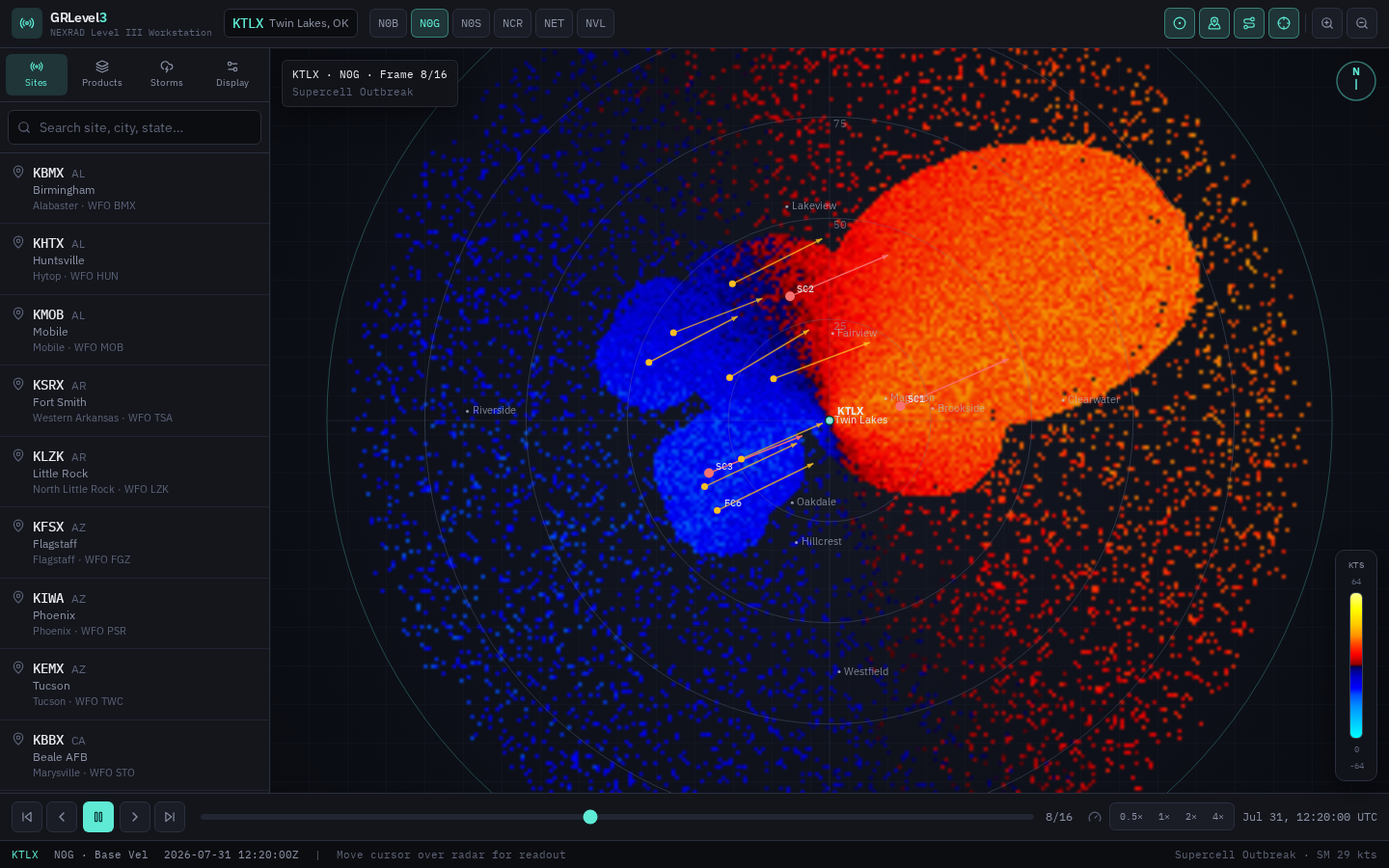1389x868 pixels.
Task: Click the pin icon next to KSRX
Action: coord(17,384)
